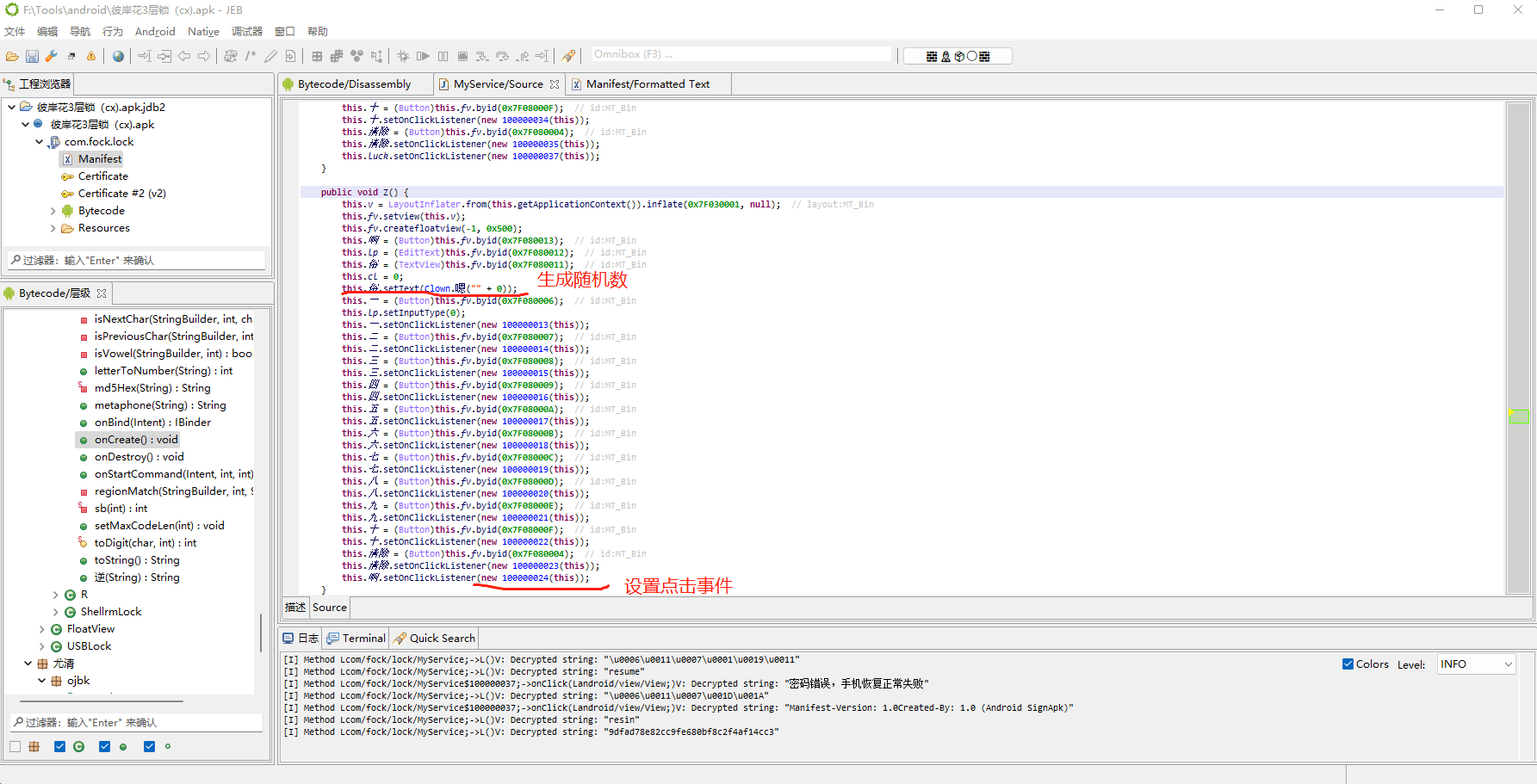
Task: Click the Omnibox (F3) search field
Action: [x=741, y=54]
